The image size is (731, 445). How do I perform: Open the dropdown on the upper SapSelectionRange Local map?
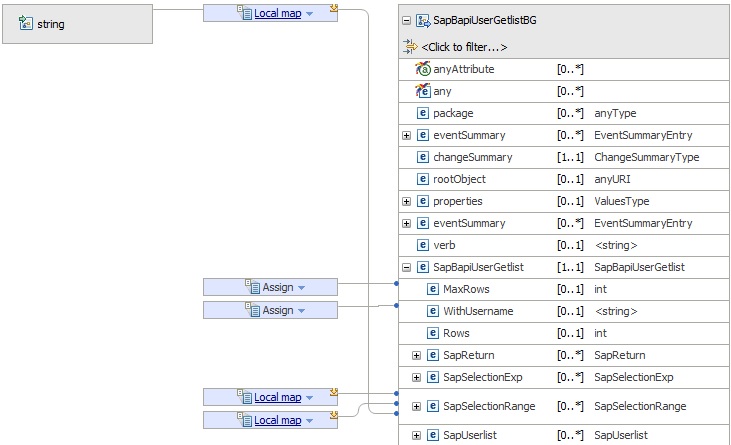(x=310, y=398)
